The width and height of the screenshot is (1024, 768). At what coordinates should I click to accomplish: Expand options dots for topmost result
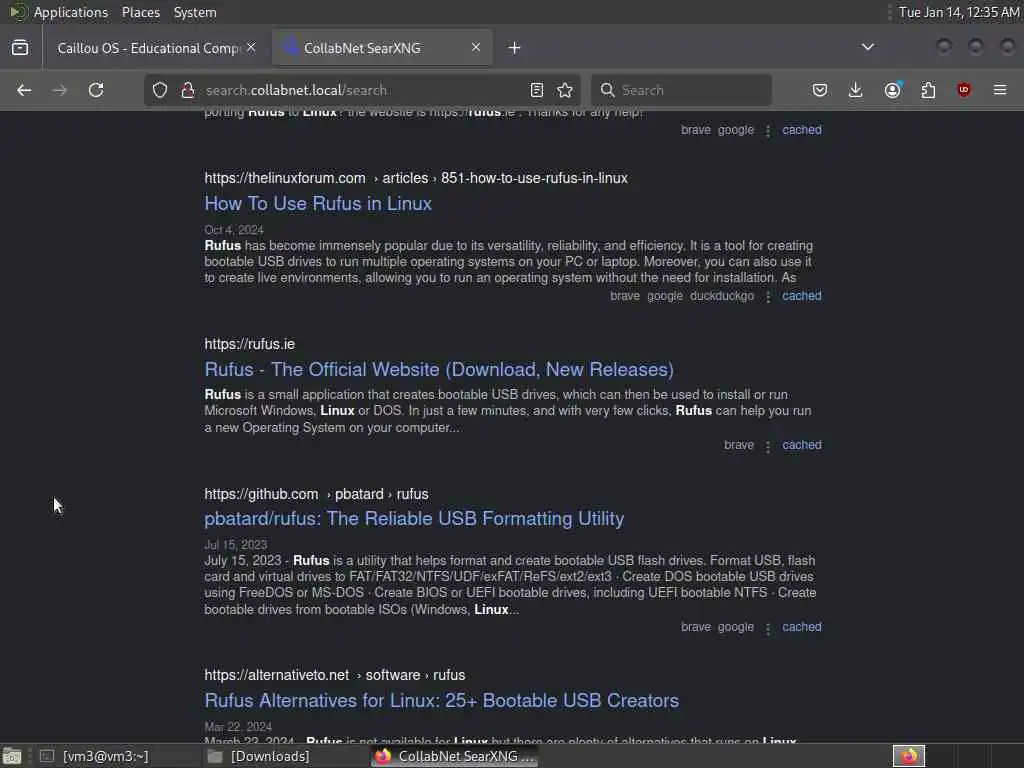click(768, 131)
